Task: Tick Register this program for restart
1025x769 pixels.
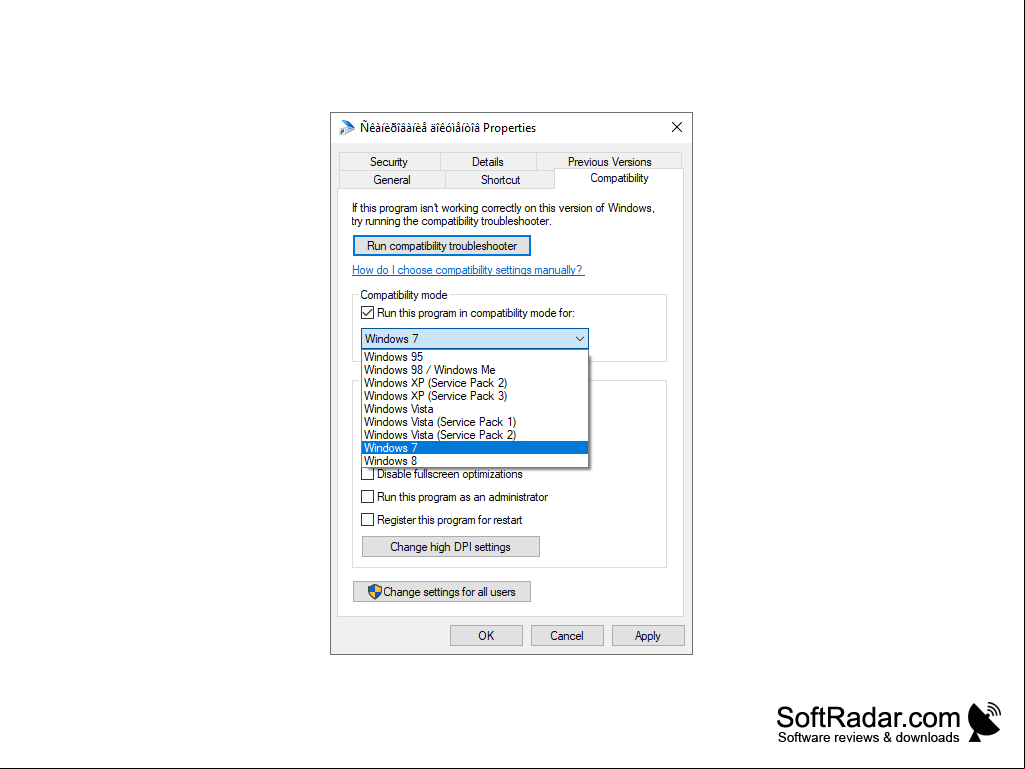Action: coord(367,520)
